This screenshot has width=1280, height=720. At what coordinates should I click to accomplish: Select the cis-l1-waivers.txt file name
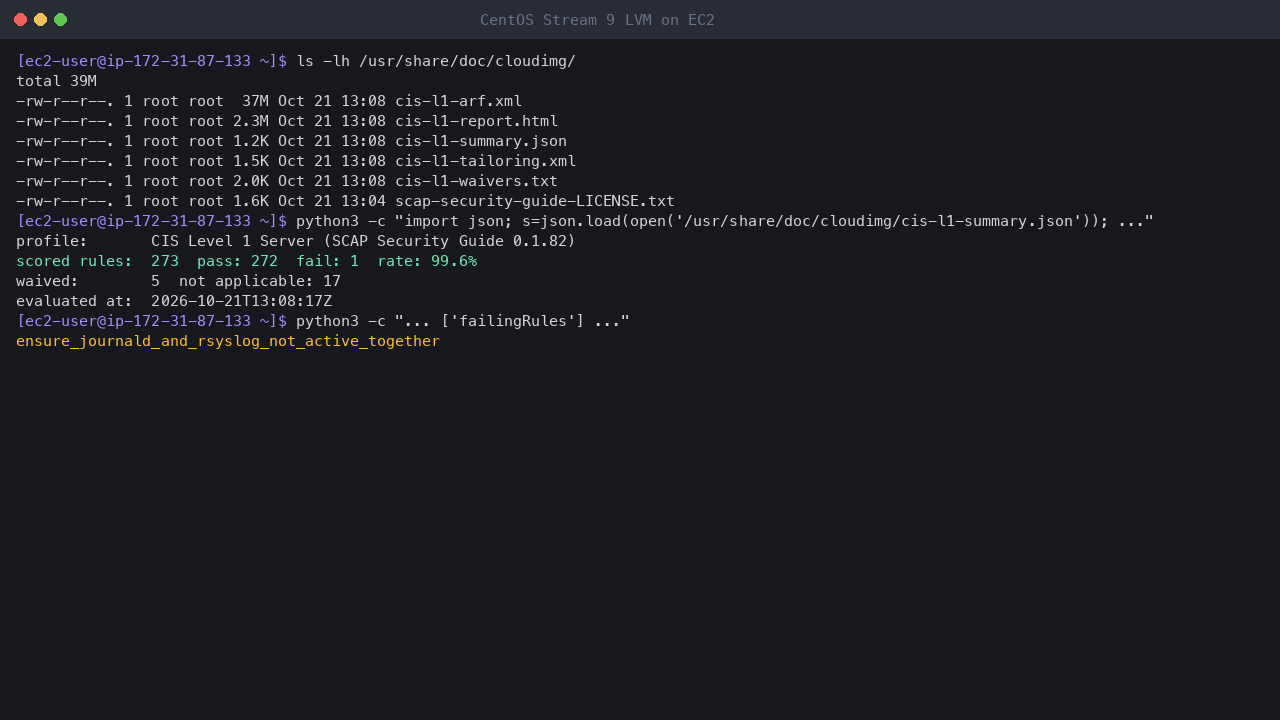click(x=476, y=181)
